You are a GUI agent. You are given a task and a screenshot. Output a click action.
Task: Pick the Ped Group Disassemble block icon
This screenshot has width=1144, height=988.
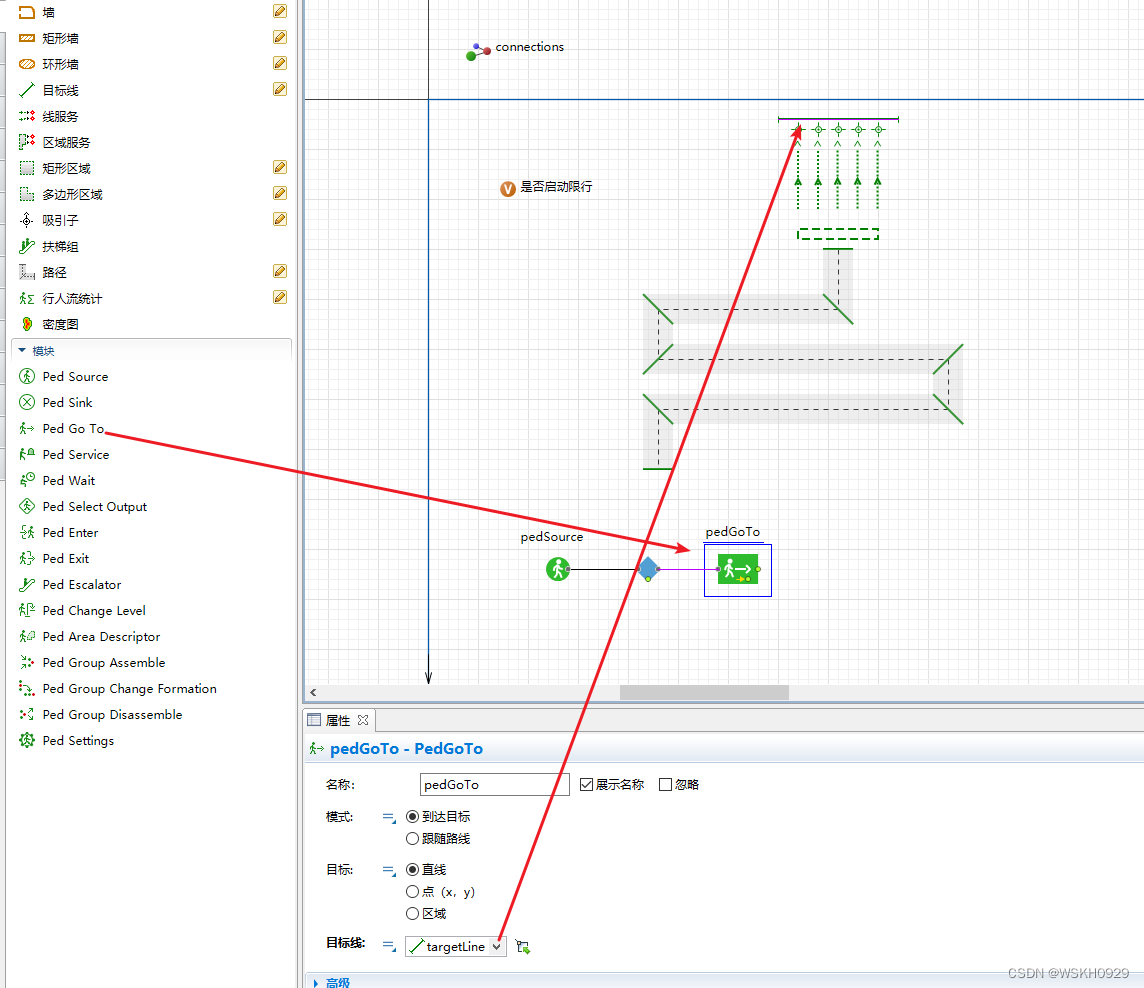point(27,714)
